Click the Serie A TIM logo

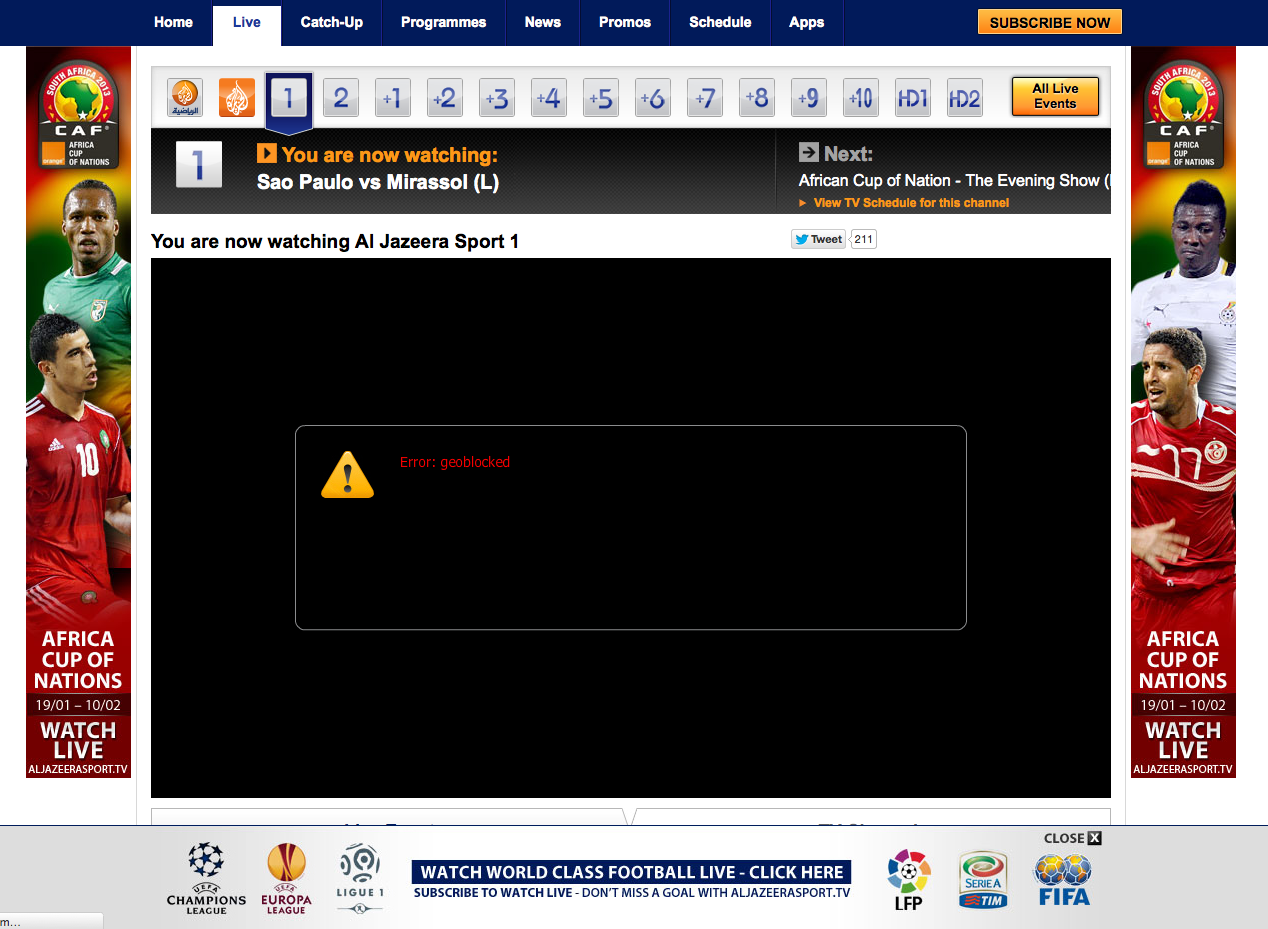coord(983,880)
